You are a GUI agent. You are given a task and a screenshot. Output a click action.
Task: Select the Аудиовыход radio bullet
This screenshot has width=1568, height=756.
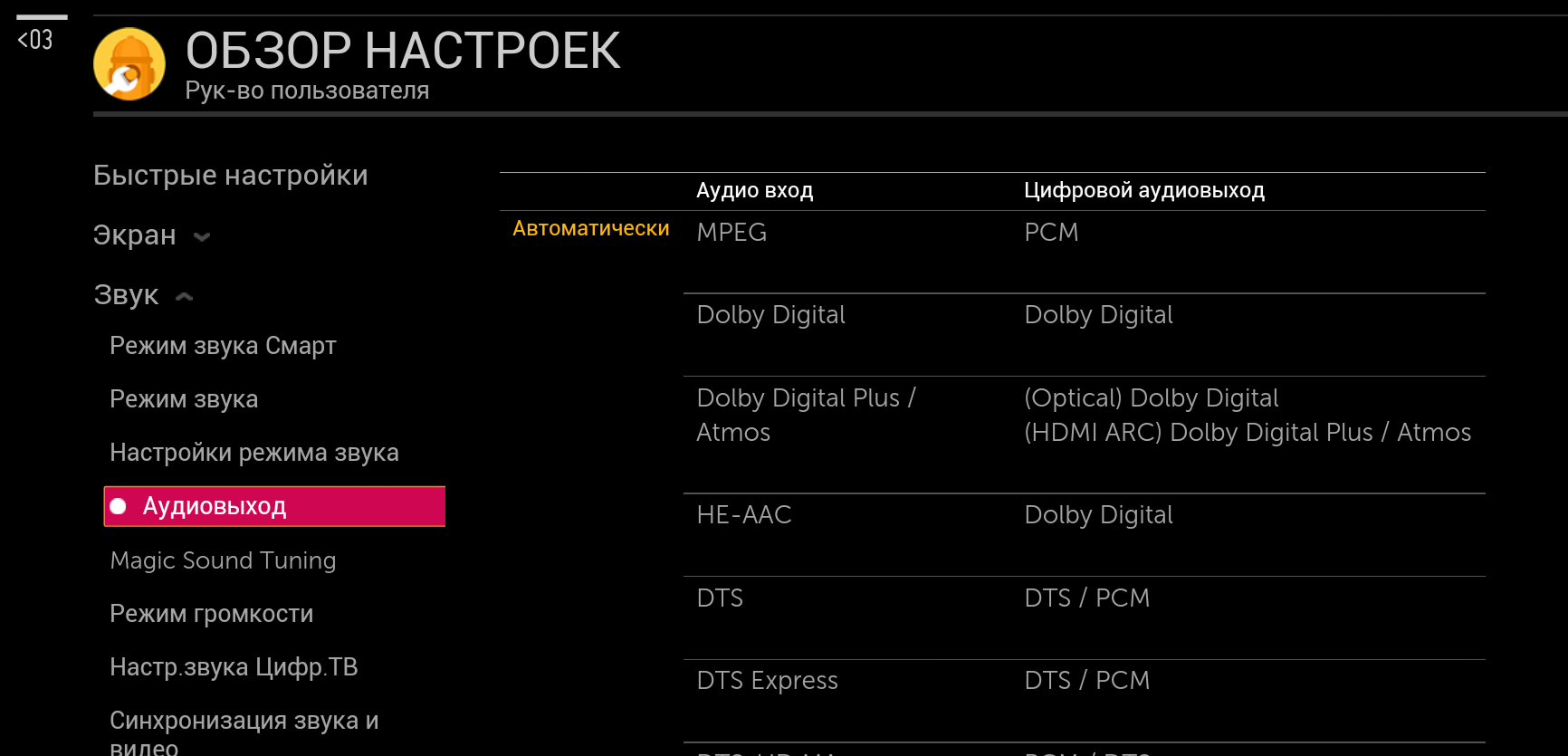[x=119, y=506]
